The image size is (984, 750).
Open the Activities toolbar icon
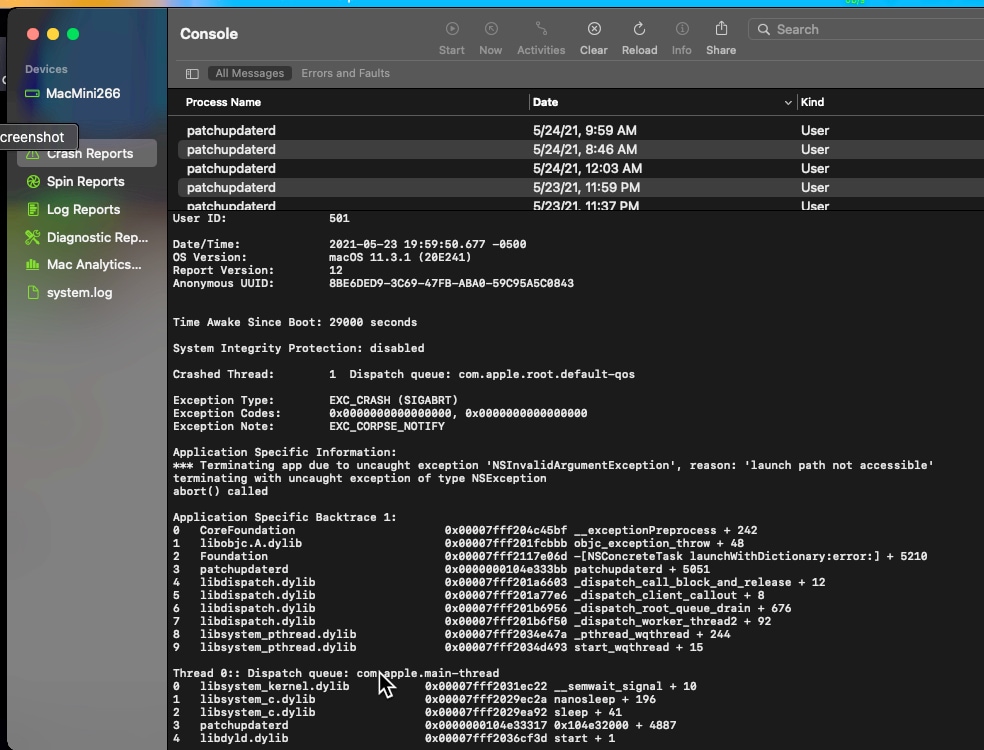(x=541, y=29)
